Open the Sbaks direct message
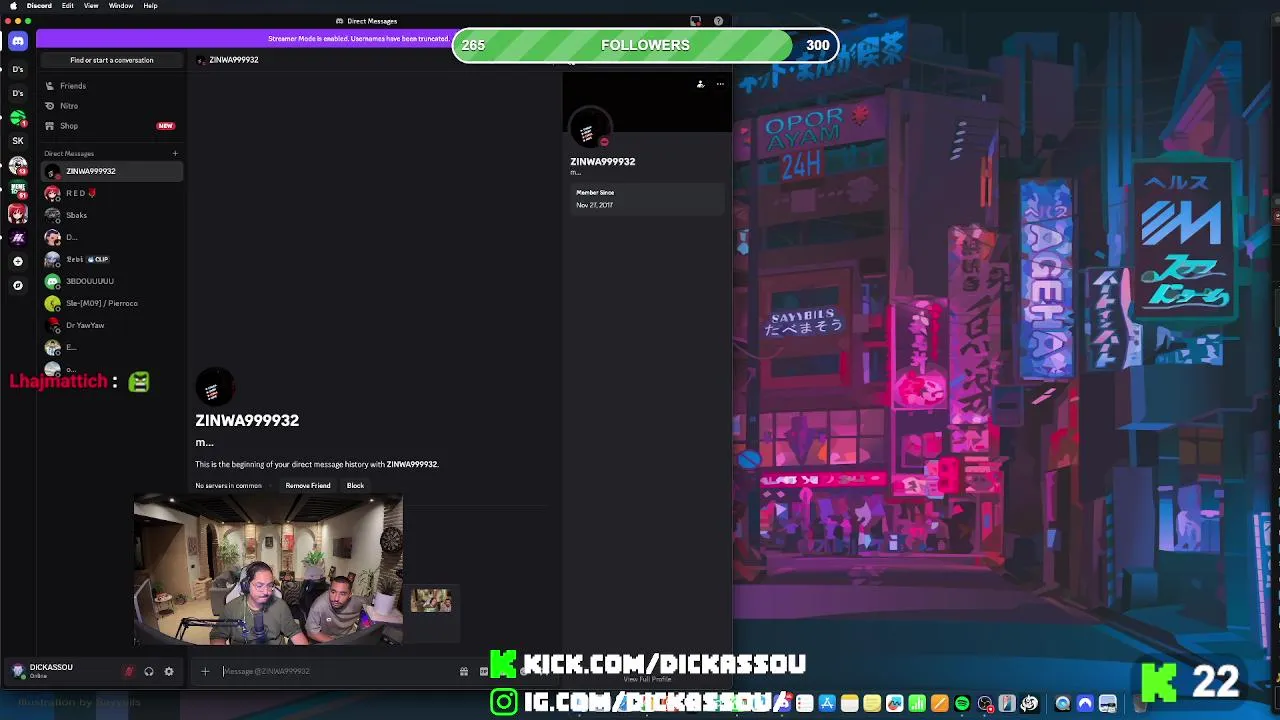This screenshot has height=720, width=1280. tap(110, 215)
